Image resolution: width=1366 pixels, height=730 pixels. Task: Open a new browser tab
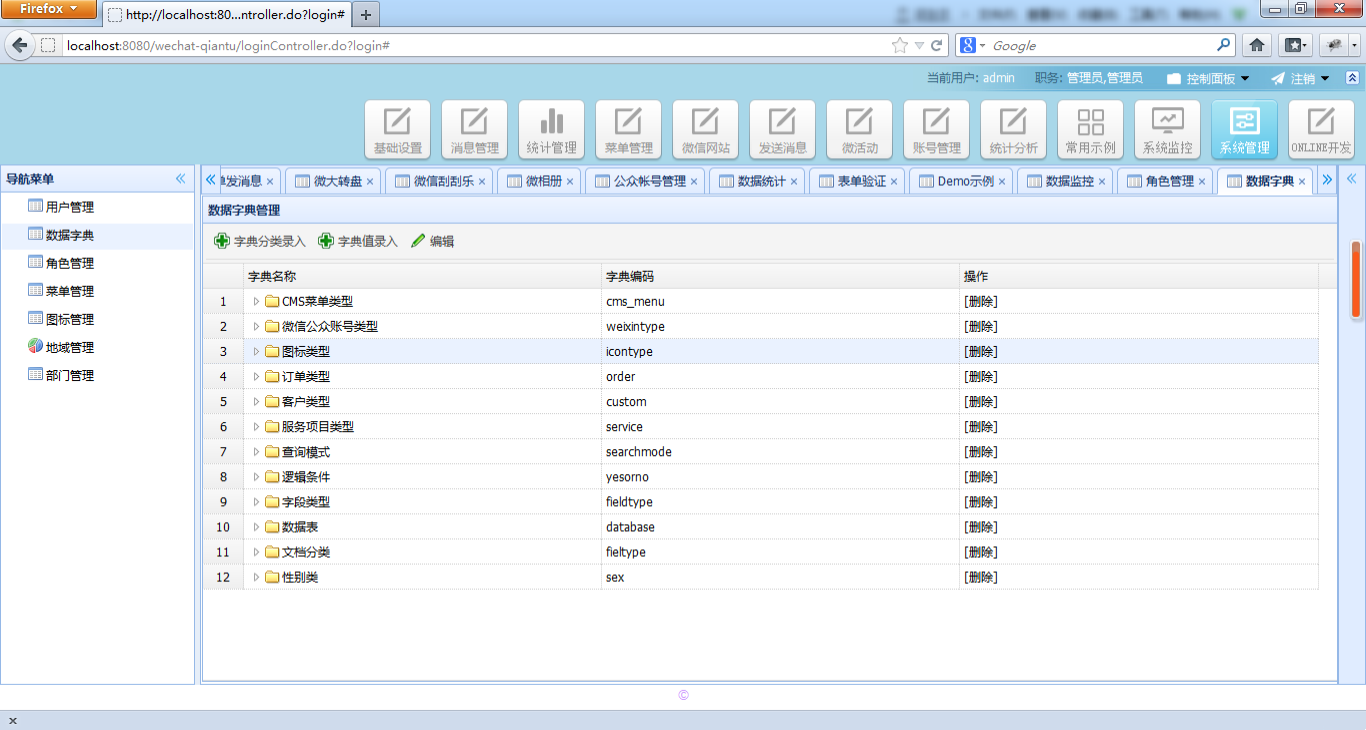[x=366, y=15]
